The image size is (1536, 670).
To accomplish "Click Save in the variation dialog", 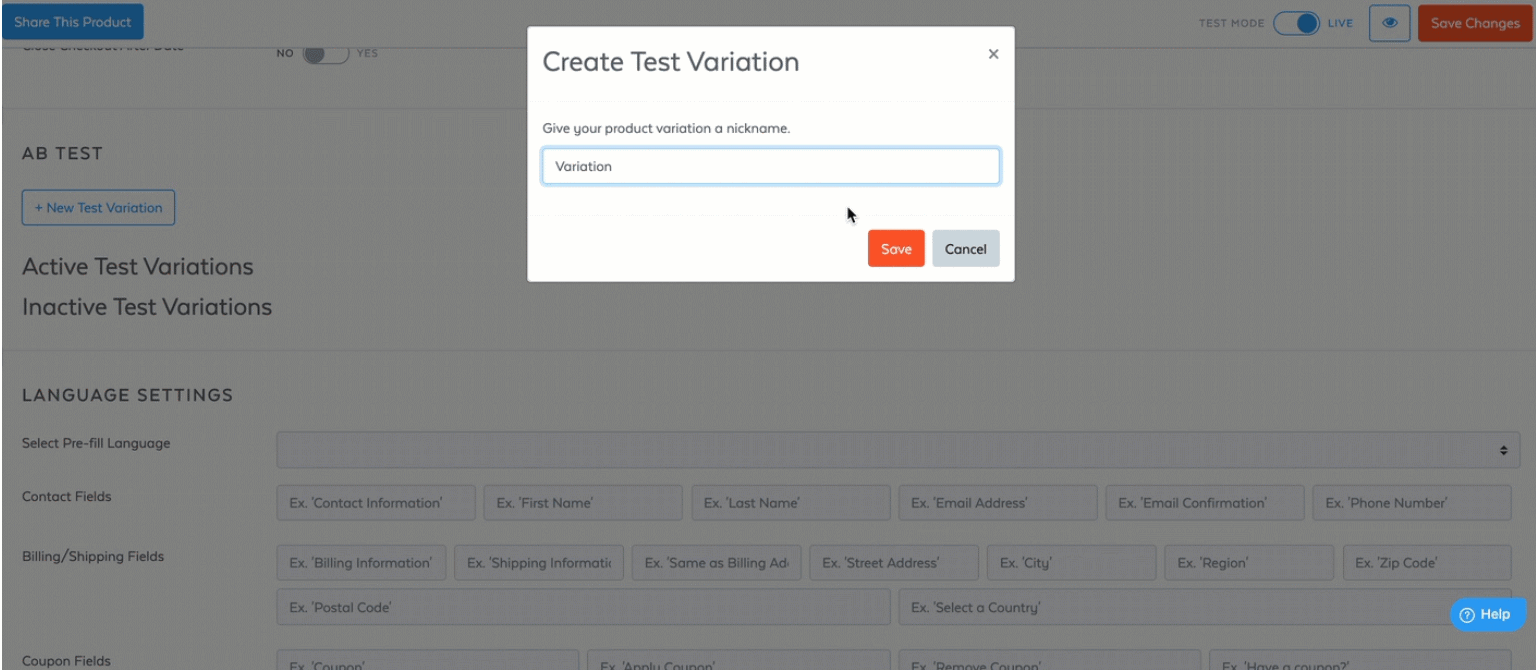I will (x=895, y=249).
